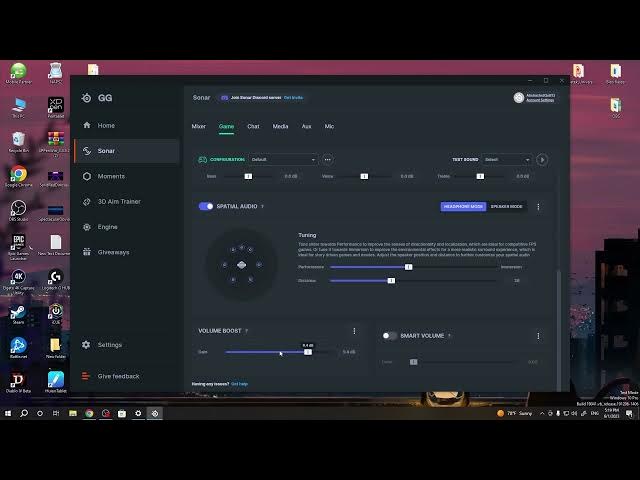
Task: Switch to the Mixer tab
Action: tap(199, 127)
